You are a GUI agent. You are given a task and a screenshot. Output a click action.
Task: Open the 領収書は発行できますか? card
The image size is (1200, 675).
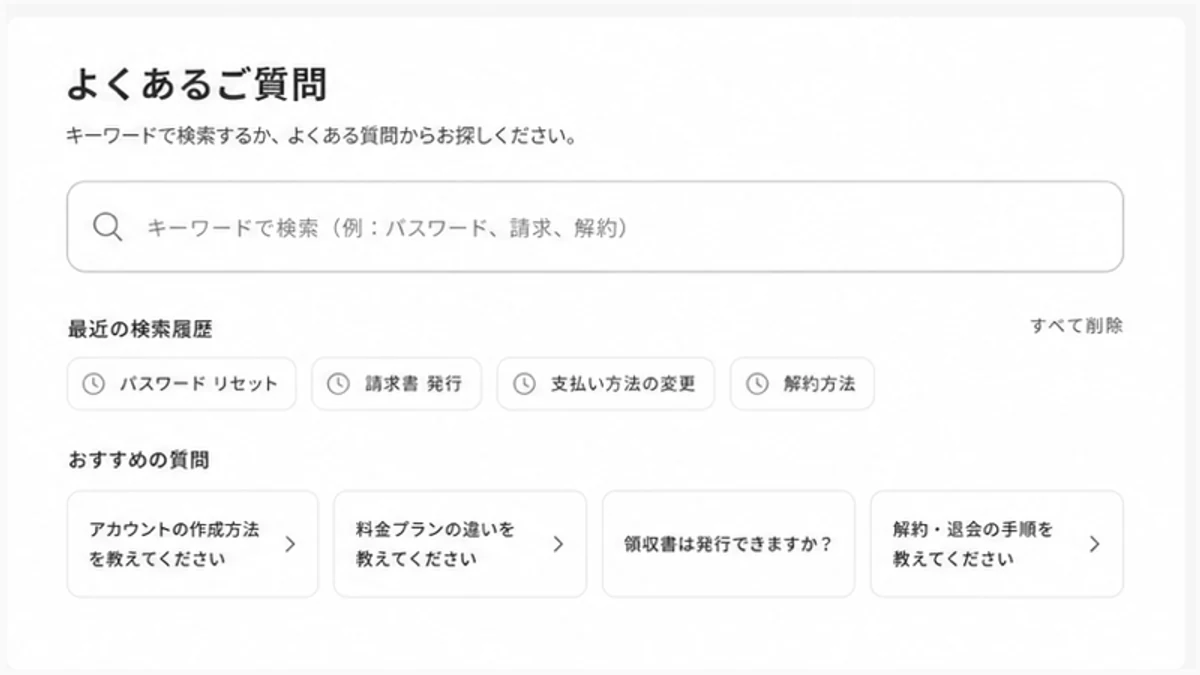[728, 544]
